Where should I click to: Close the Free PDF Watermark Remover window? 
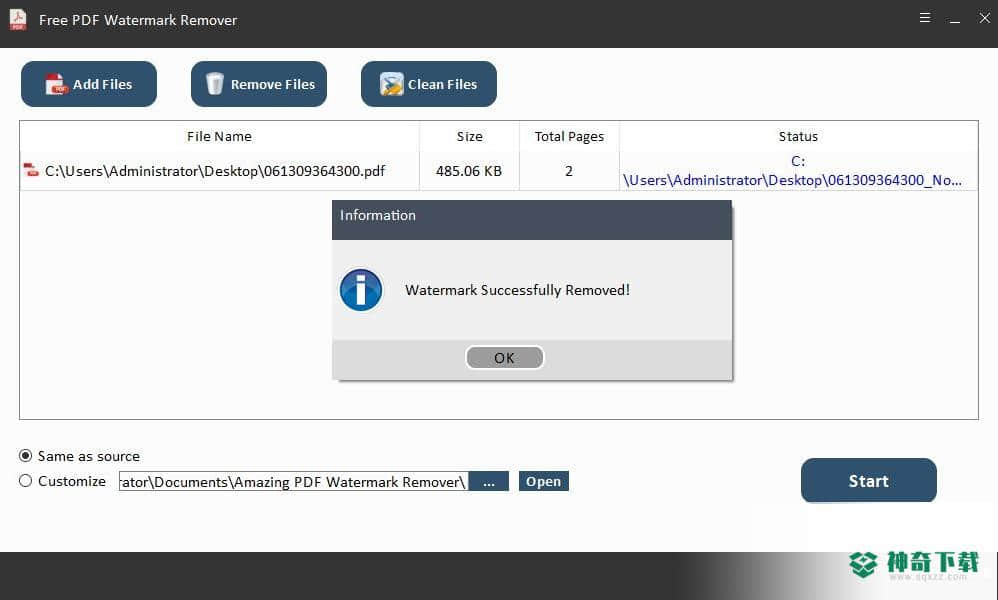coord(985,18)
